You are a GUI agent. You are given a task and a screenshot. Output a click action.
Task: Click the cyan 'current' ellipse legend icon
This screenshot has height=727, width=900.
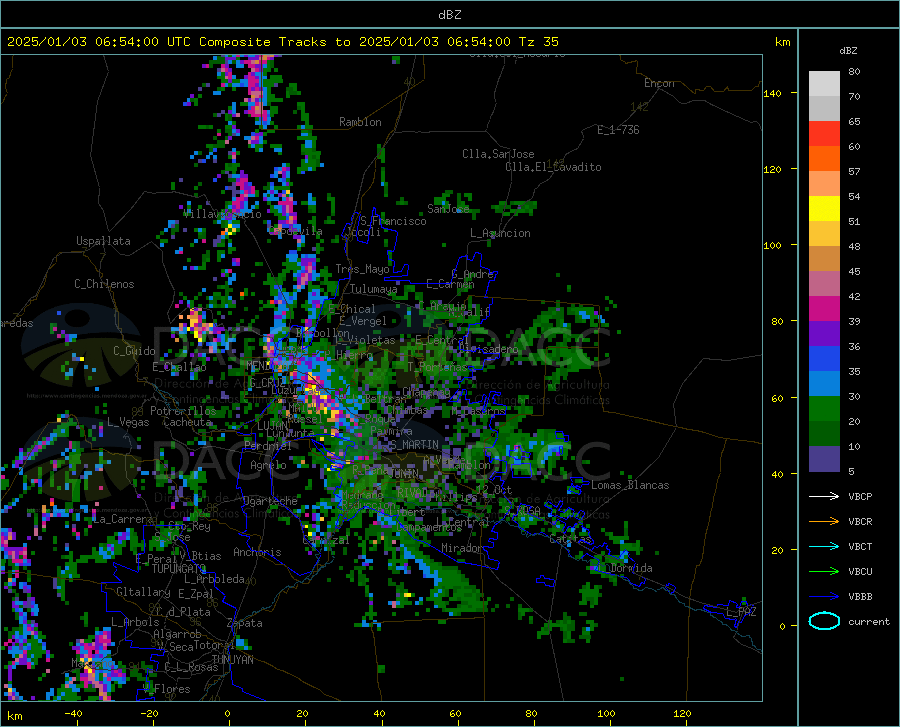(x=824, y=621)
